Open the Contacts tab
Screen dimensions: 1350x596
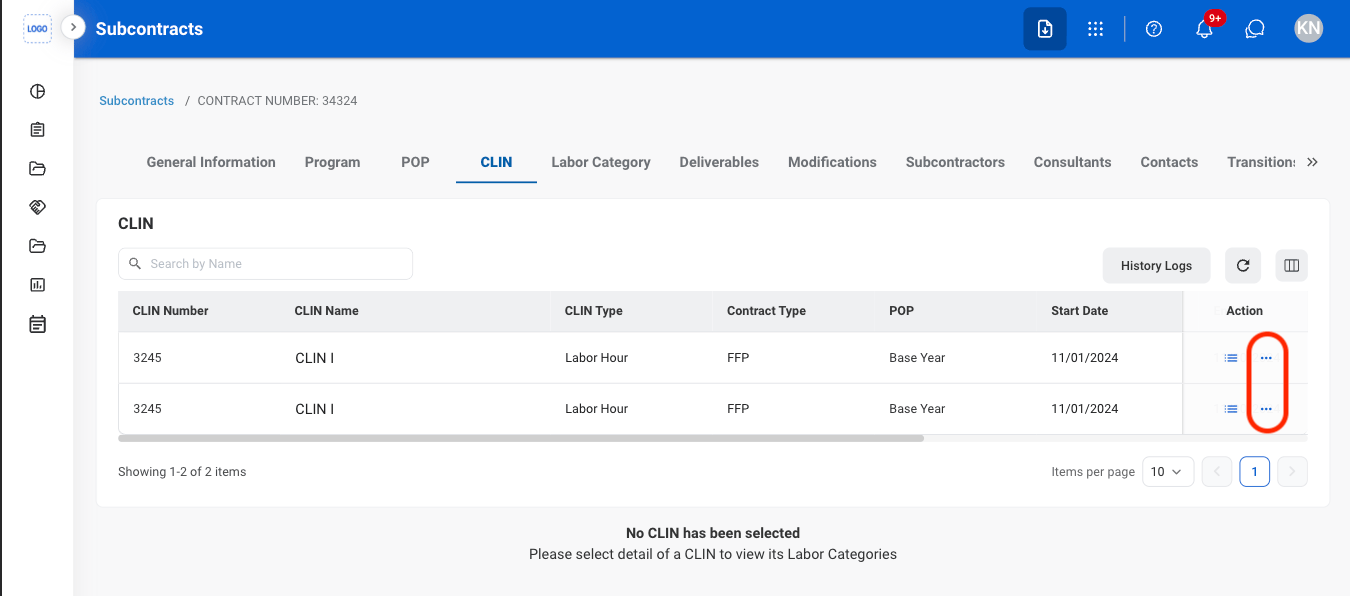[1169, 162]
